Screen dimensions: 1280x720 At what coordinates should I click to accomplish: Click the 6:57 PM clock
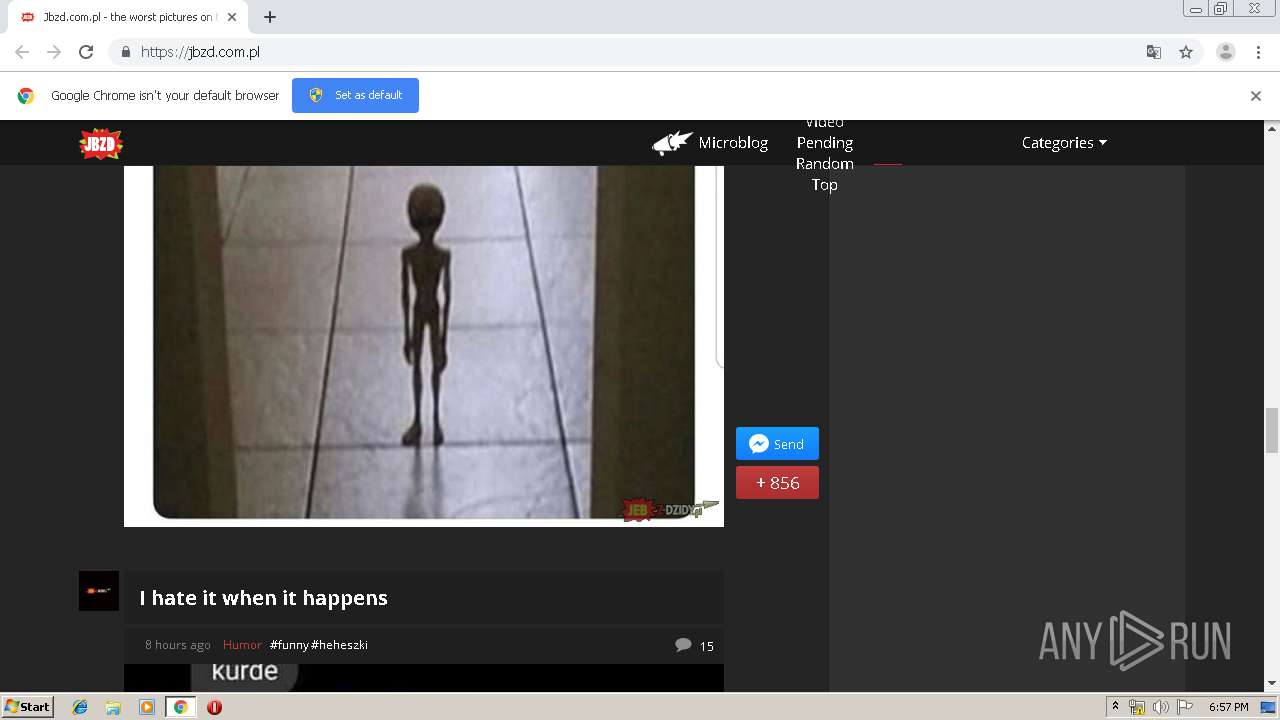point(1228,707)
